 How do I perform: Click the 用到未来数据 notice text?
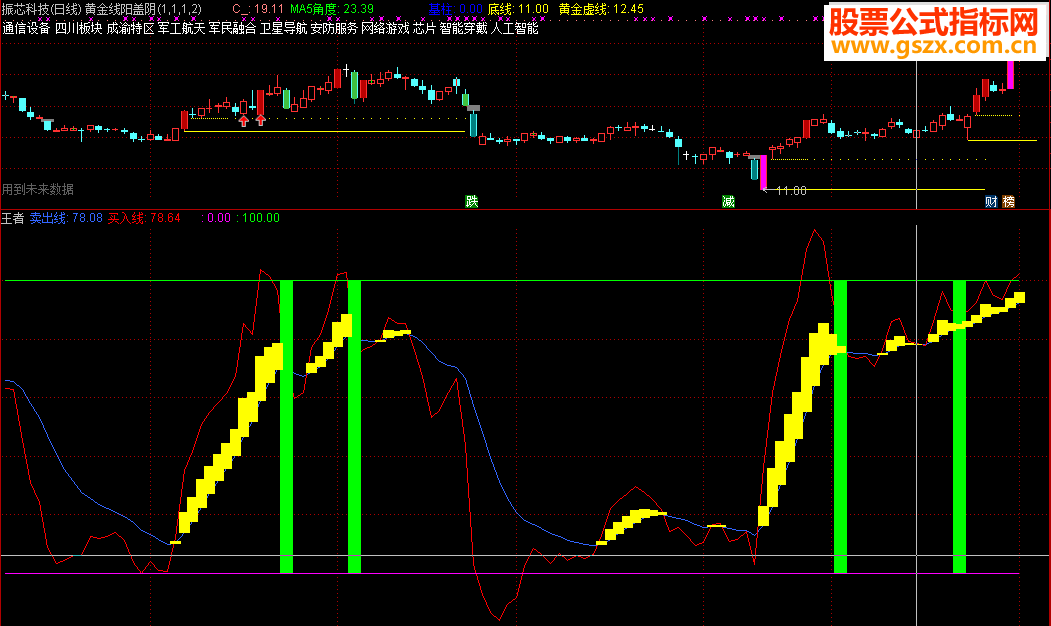coord(38,190)
